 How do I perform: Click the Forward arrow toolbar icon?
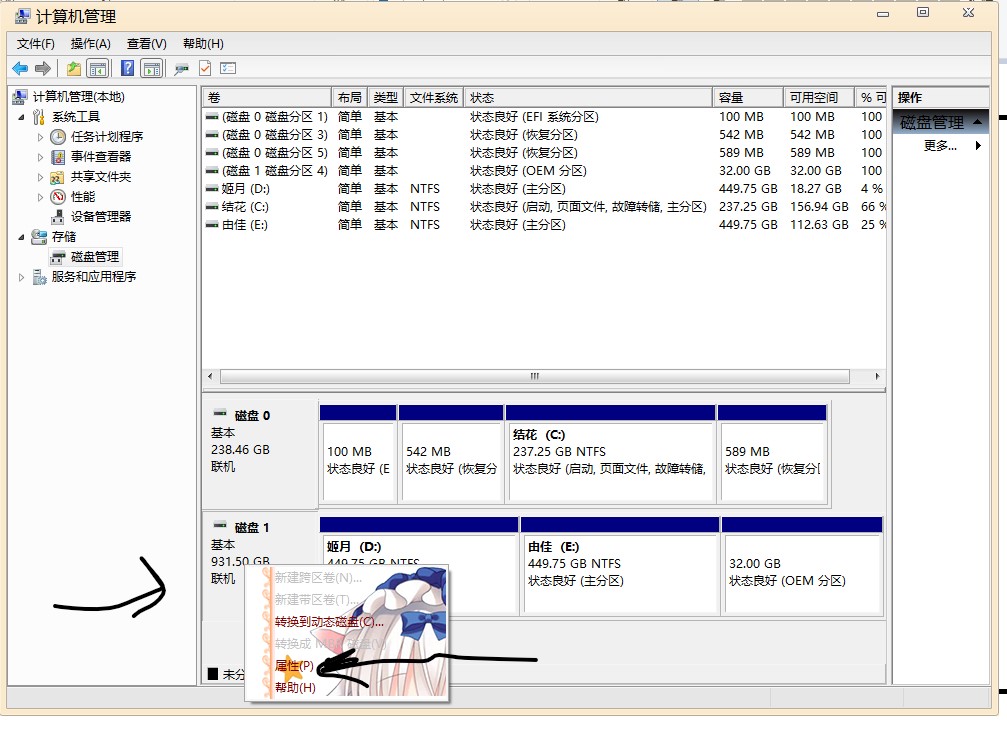point(43,68)
